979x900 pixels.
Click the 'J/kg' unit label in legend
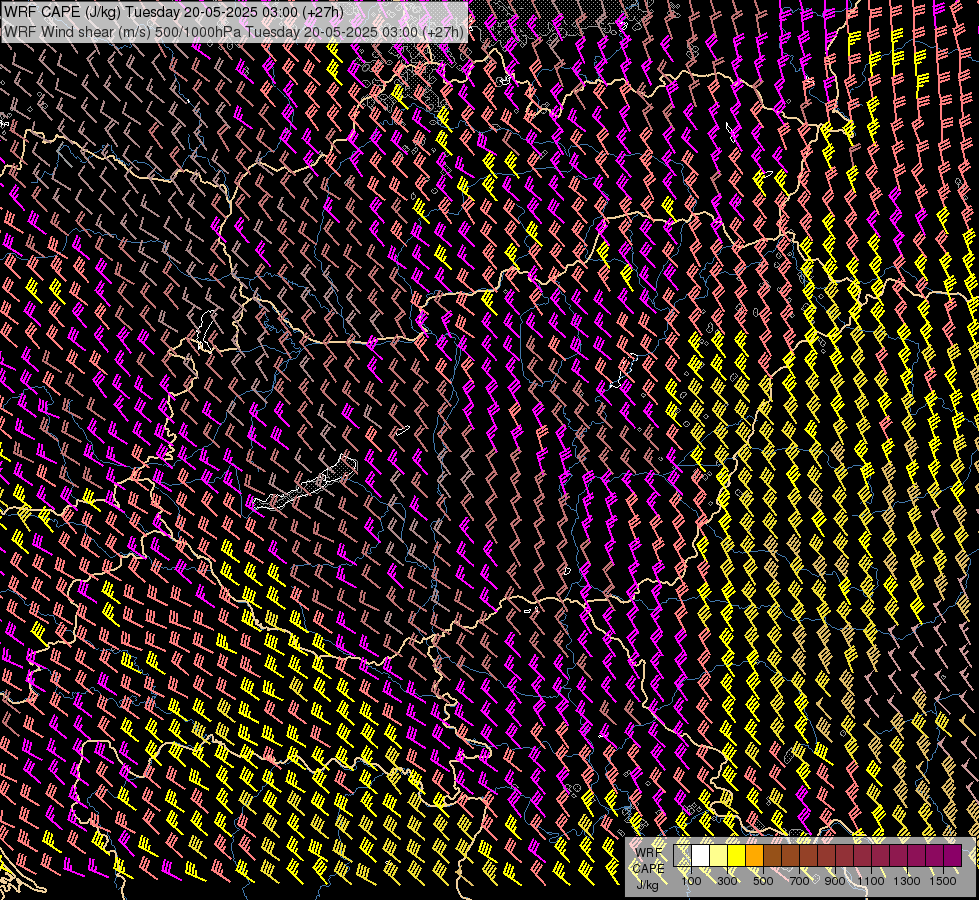pos(647,885)
